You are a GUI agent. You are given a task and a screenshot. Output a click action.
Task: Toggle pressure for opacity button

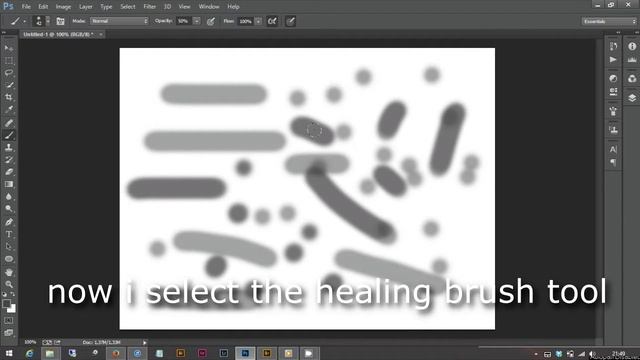211,21
